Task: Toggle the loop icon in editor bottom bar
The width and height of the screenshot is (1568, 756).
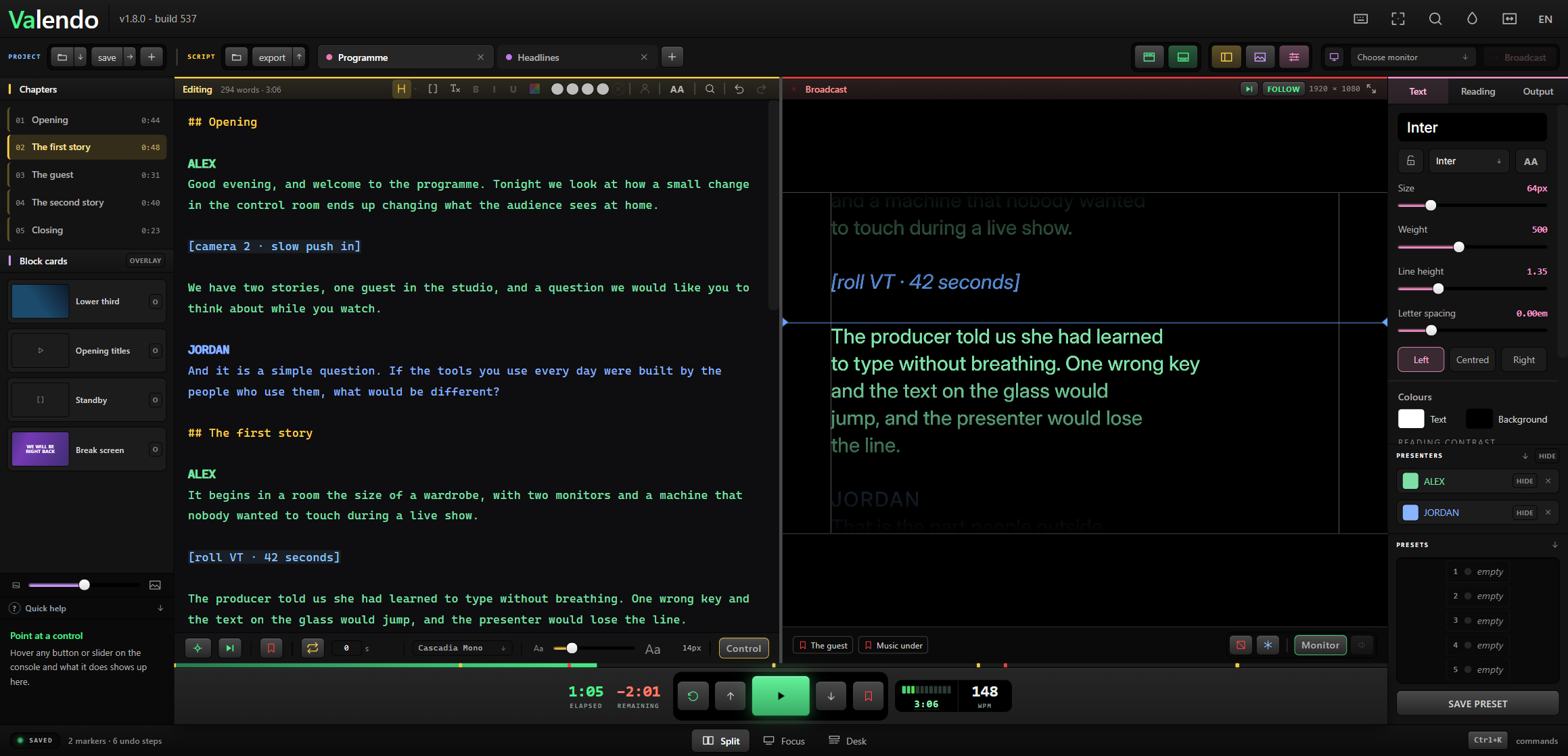Action: click(313, 648)
